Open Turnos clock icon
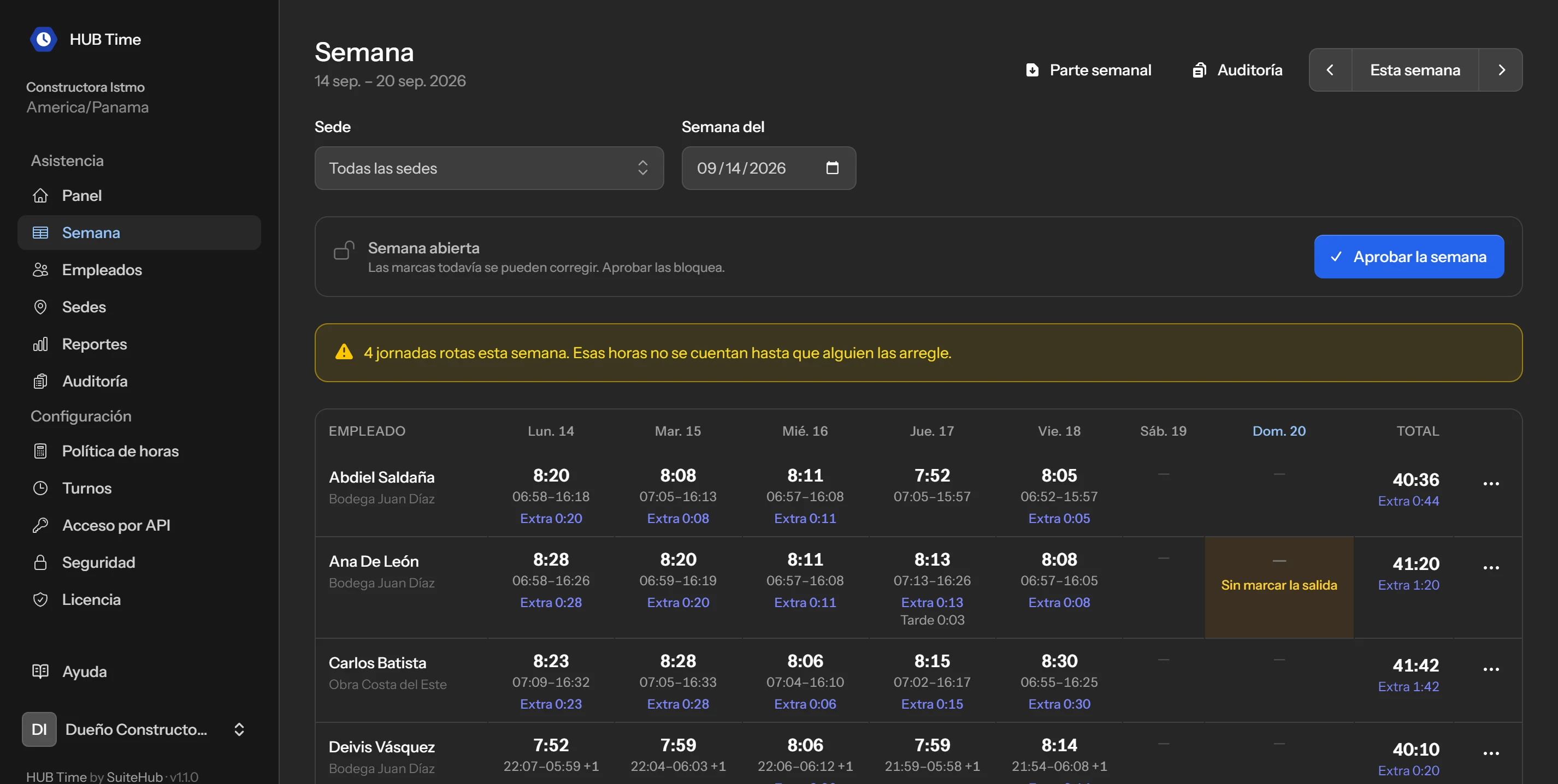Image resolution: width=1558 pixels, height=784 pixels. click(40, 489)
